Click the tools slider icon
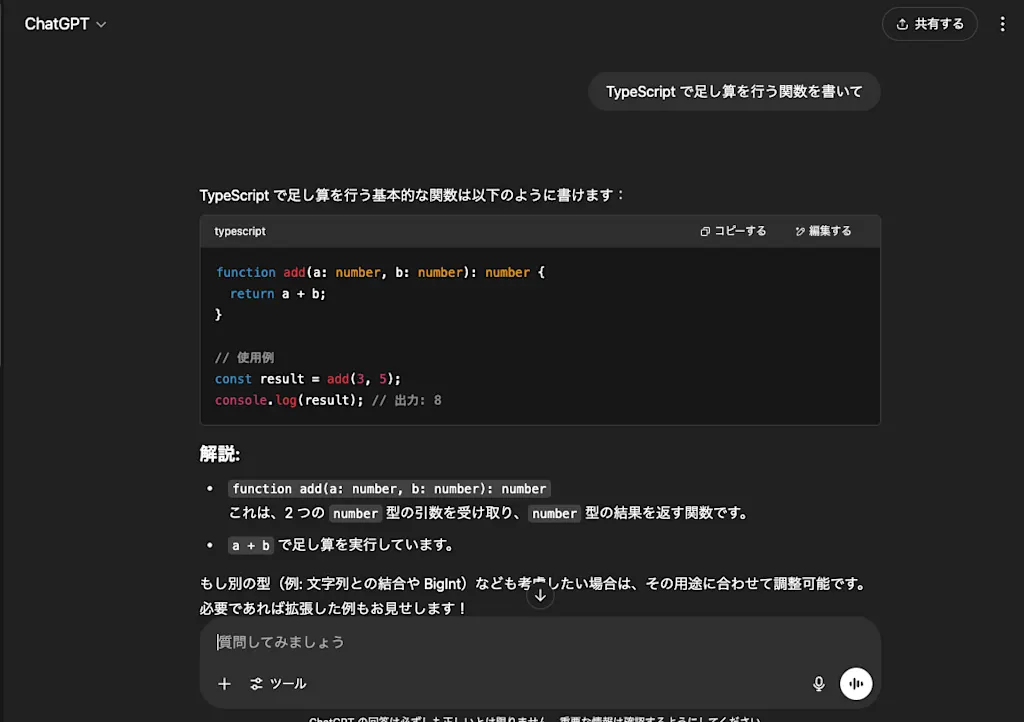The width and height of the screenshot is (1024, 722). click(256, 683)
